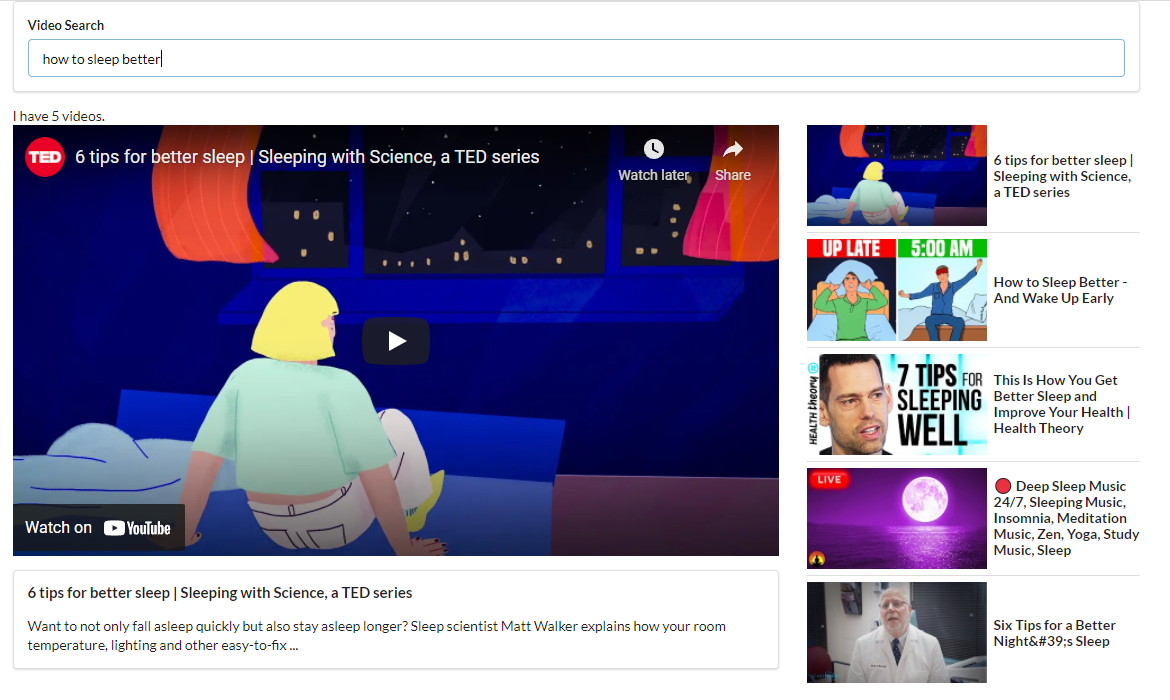
Task: Select the How to Sleep Better thumbnail
Action: coord(896,290)
